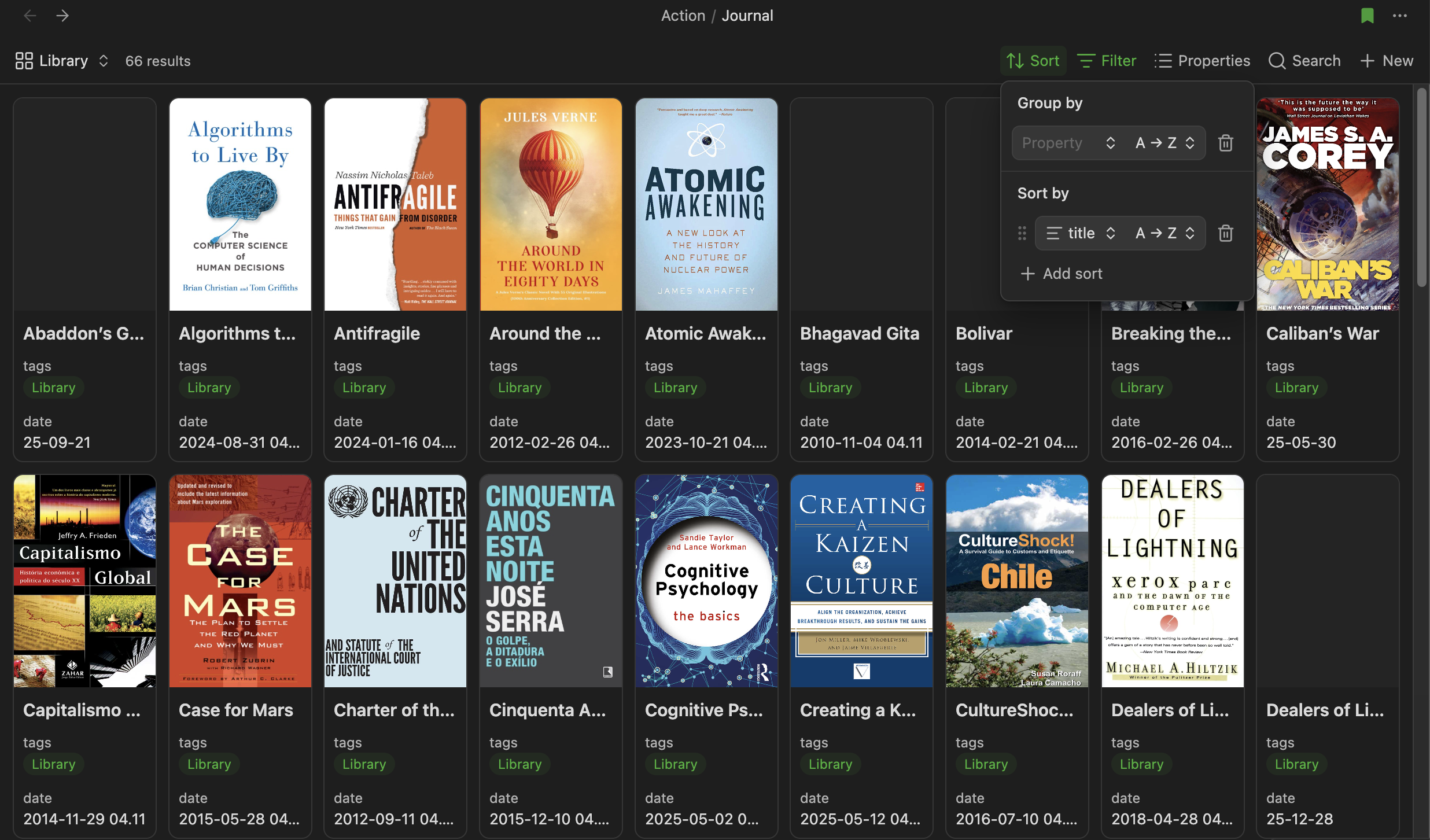Open The Case for Mars cover
This screenshot has height=840, width=1430.
point(240,581)
